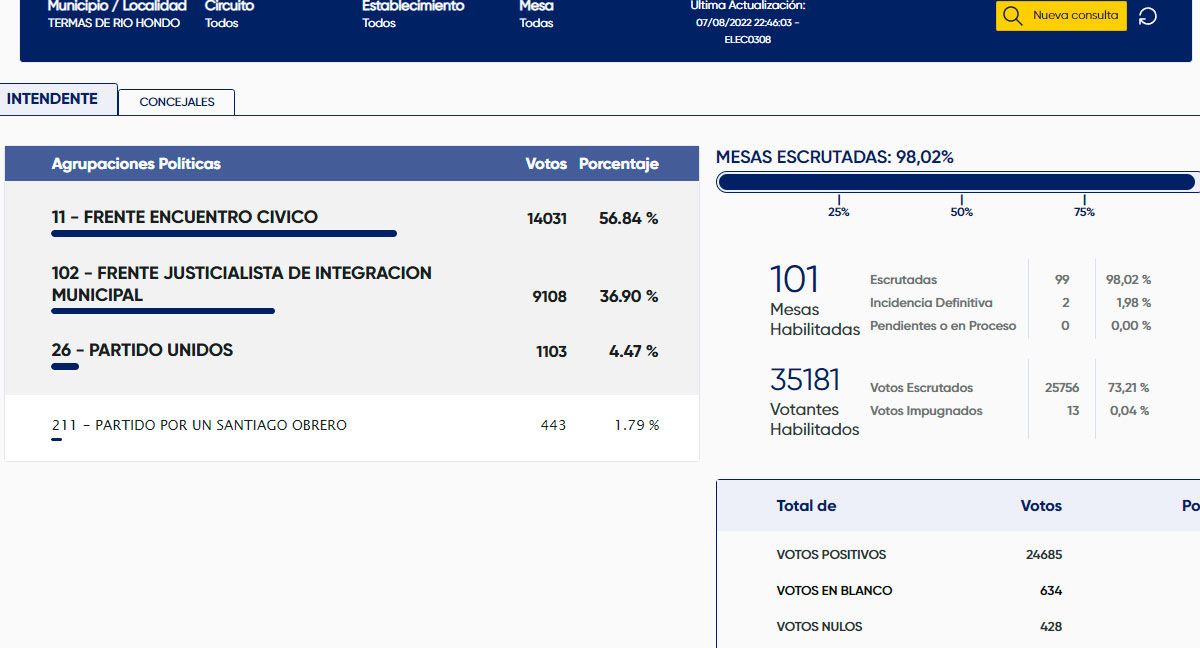Open the Circuito filter showing Todos

[x=229, y=15]
